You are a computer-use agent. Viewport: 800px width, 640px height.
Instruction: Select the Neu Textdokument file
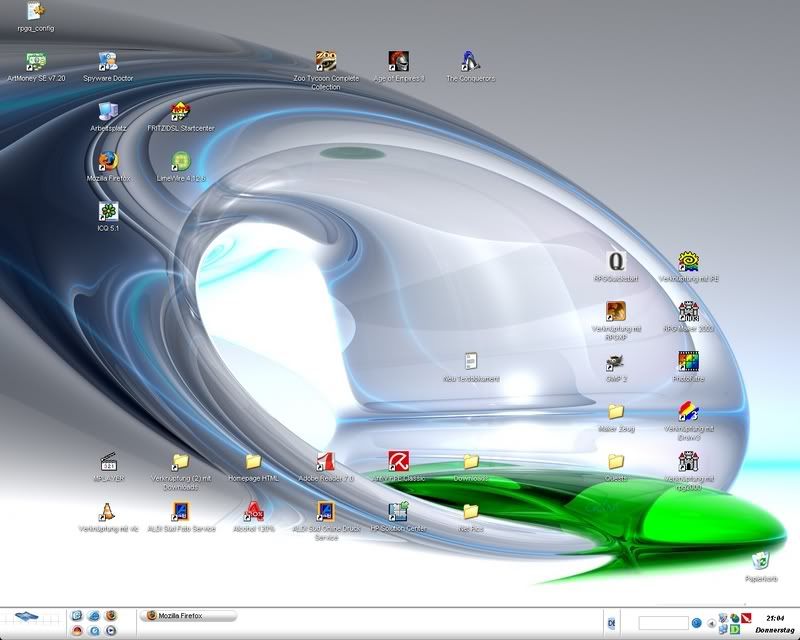[471, 361]
